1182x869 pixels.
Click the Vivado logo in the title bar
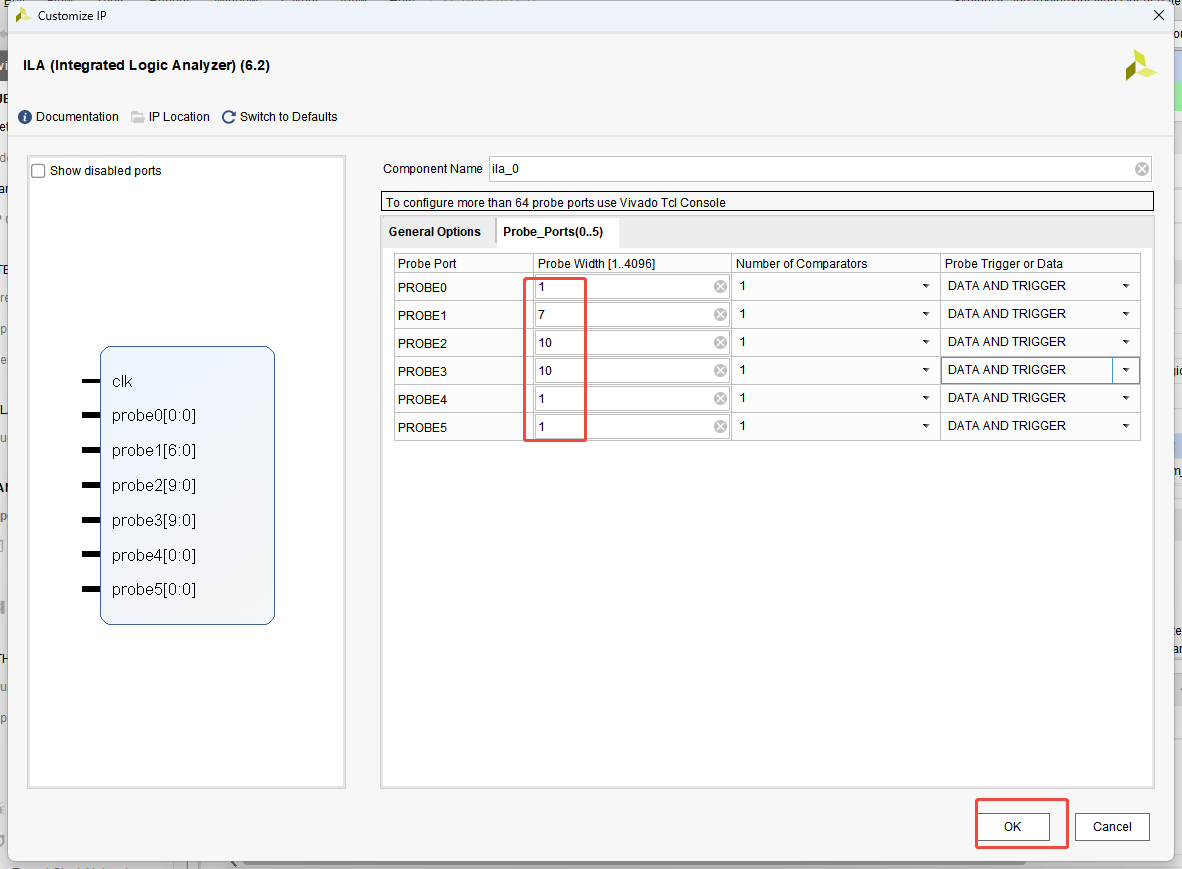pos(23,15)
